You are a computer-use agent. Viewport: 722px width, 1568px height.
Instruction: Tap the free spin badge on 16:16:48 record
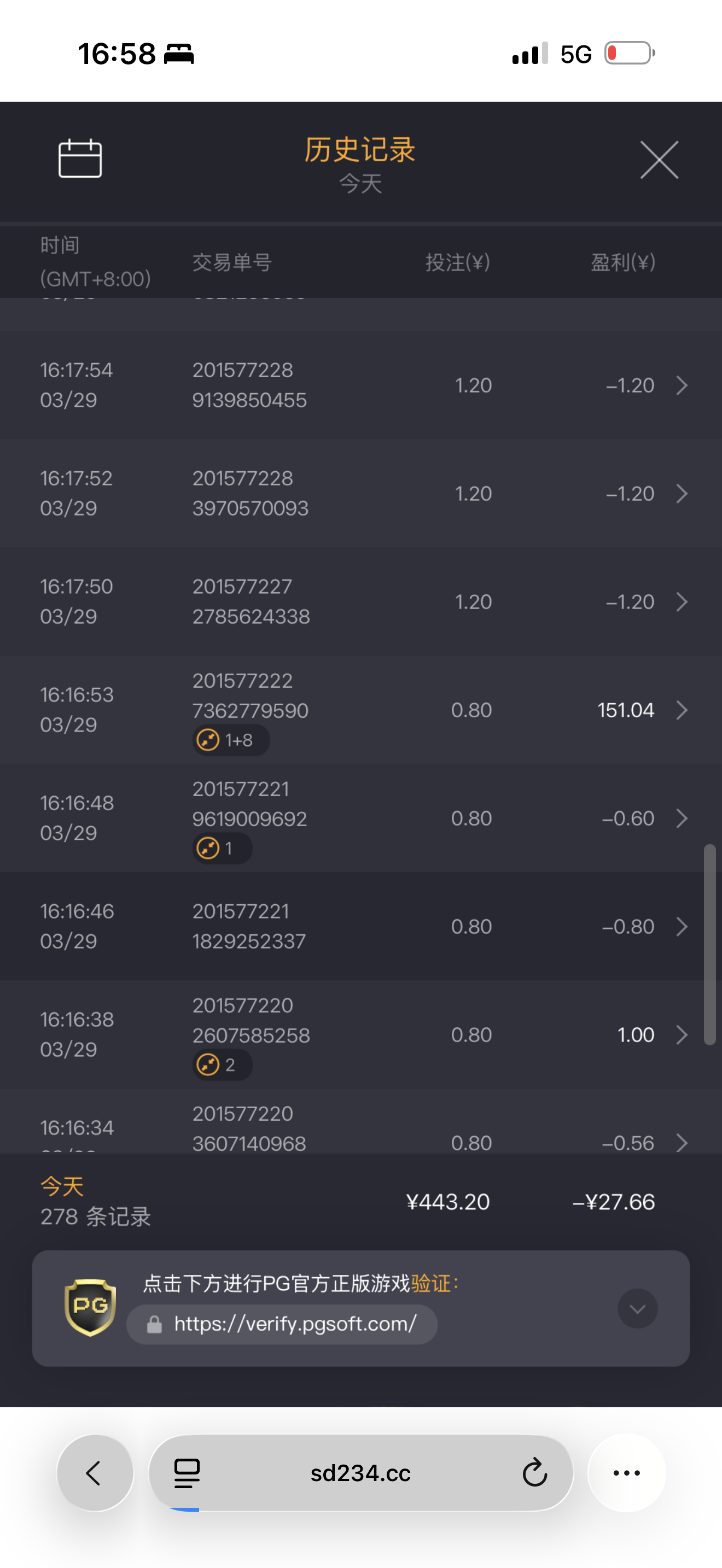222,848
